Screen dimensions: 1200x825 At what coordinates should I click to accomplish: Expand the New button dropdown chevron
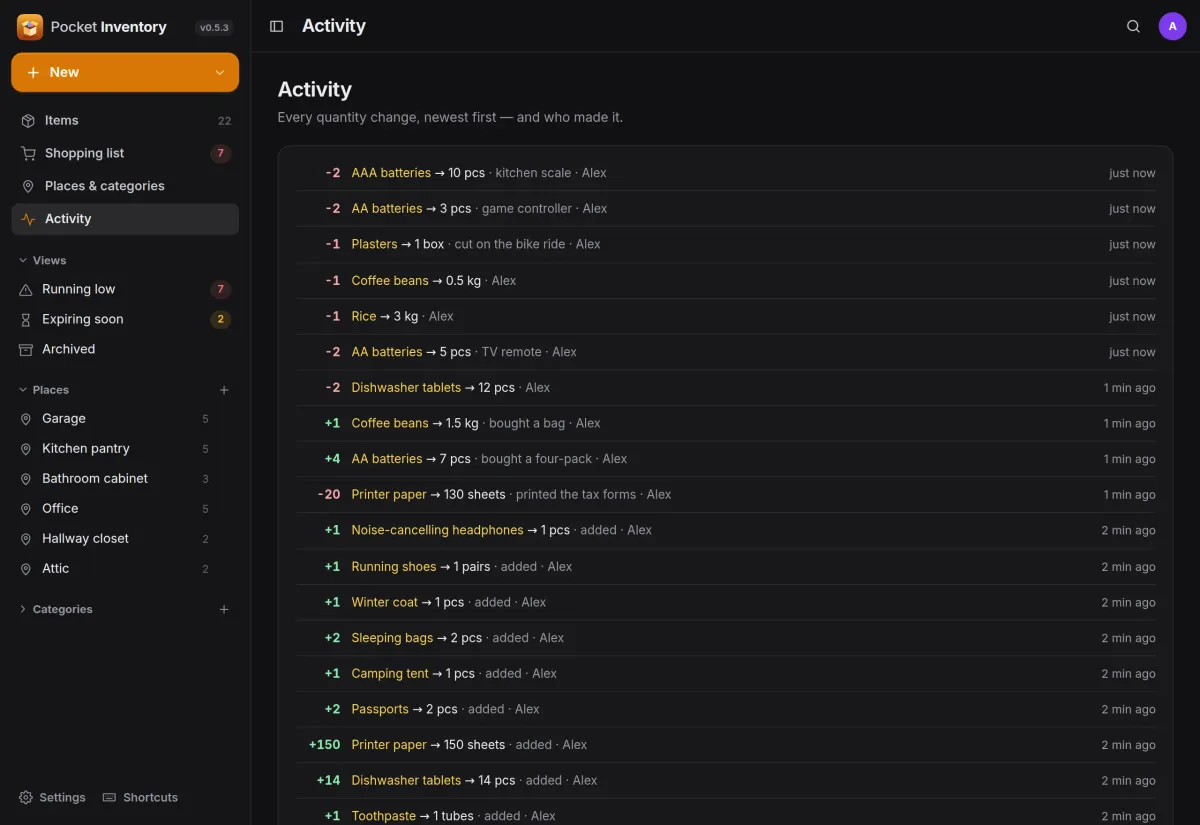click(x=220, y=73)
